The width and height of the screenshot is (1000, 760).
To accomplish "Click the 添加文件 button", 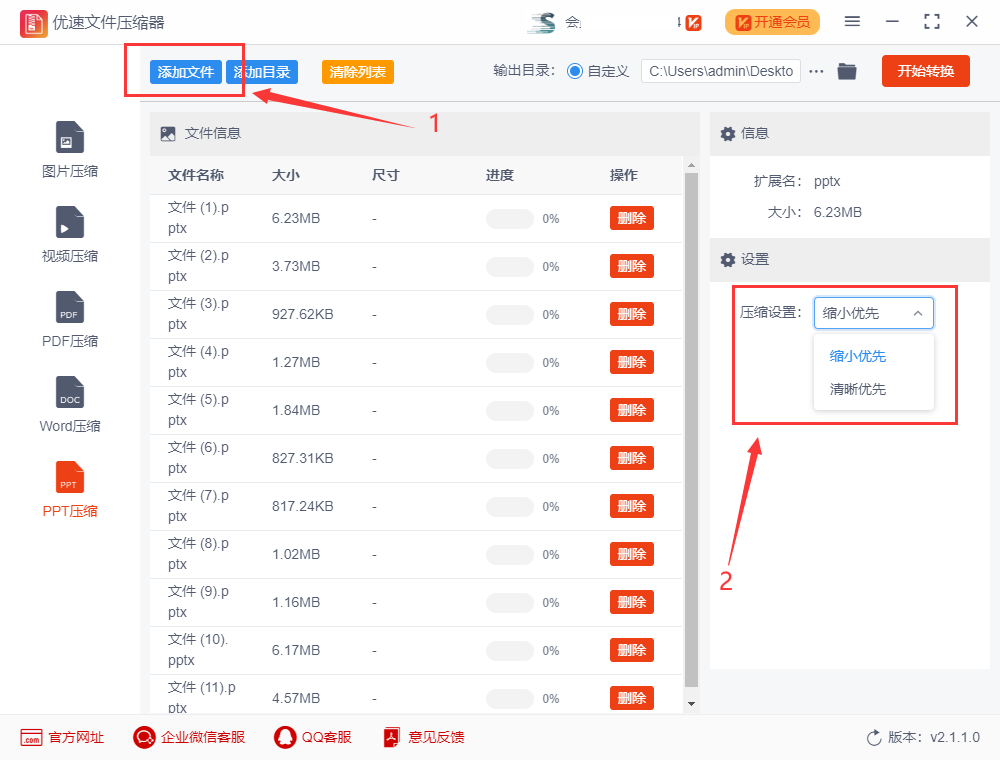I will (x=186, y=72).
